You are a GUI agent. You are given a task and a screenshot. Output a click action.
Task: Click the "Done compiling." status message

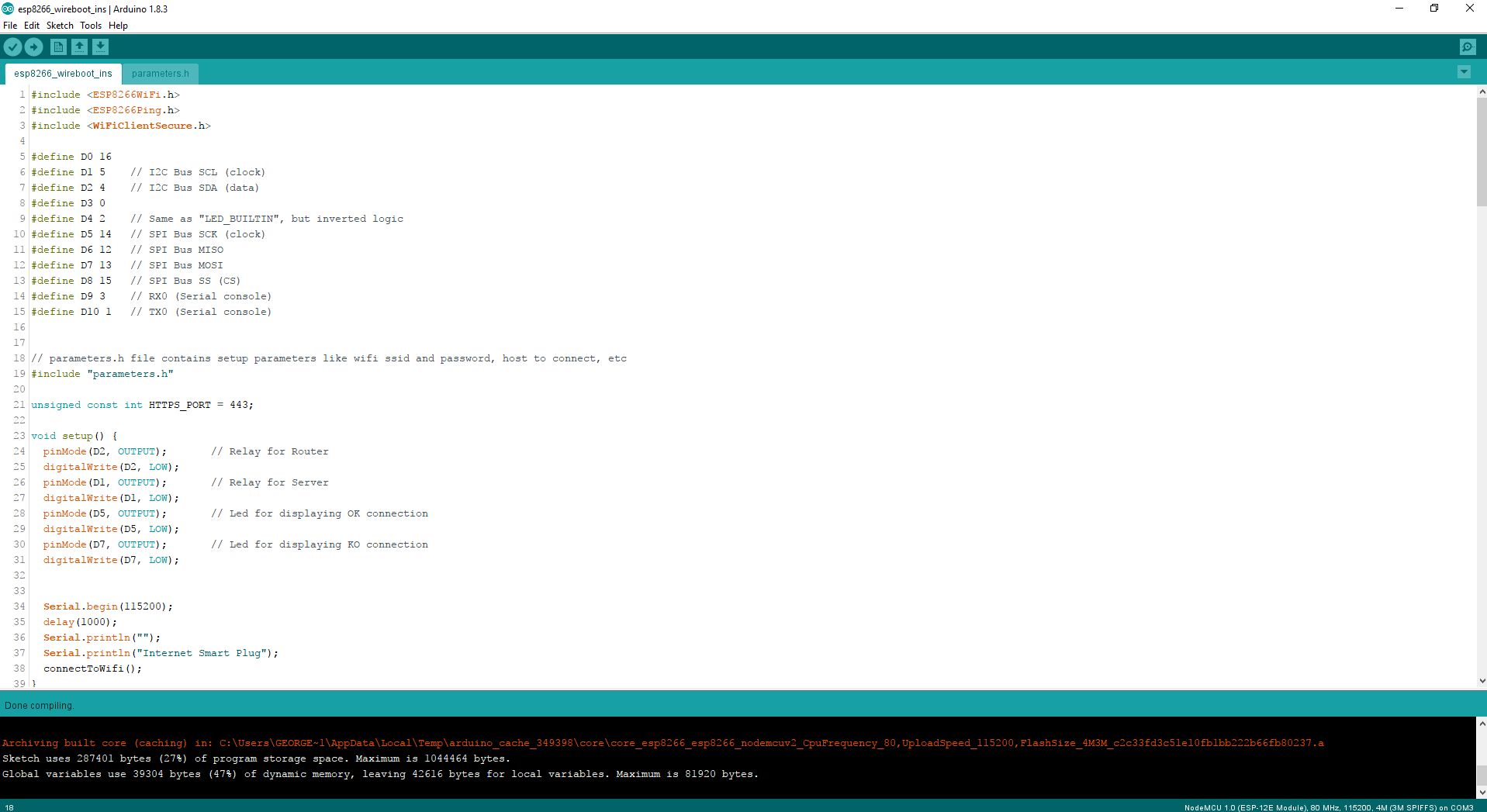38,706
